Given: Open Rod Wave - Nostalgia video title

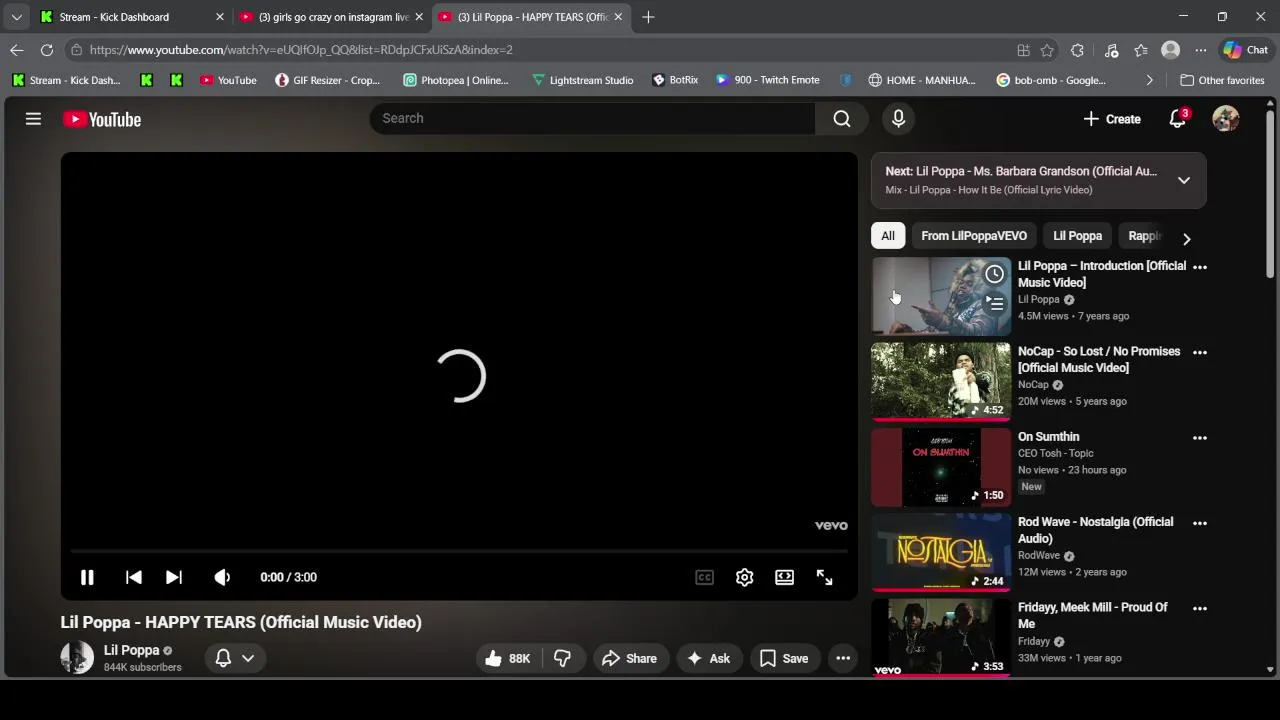Looking at the screenshot, I should pos(1096,530).
